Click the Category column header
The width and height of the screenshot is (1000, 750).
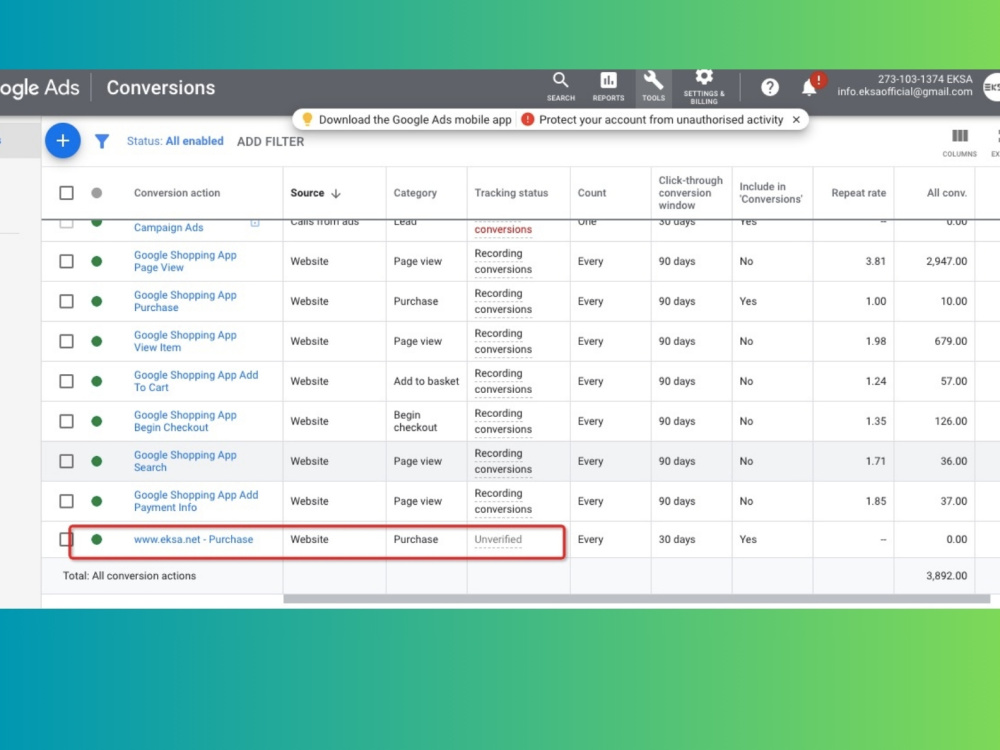[x=415, y=193]
